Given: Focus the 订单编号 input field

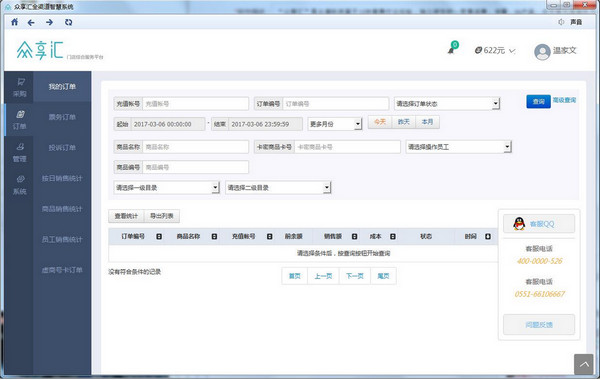Looking at the screenshot, I should (336, 104).
